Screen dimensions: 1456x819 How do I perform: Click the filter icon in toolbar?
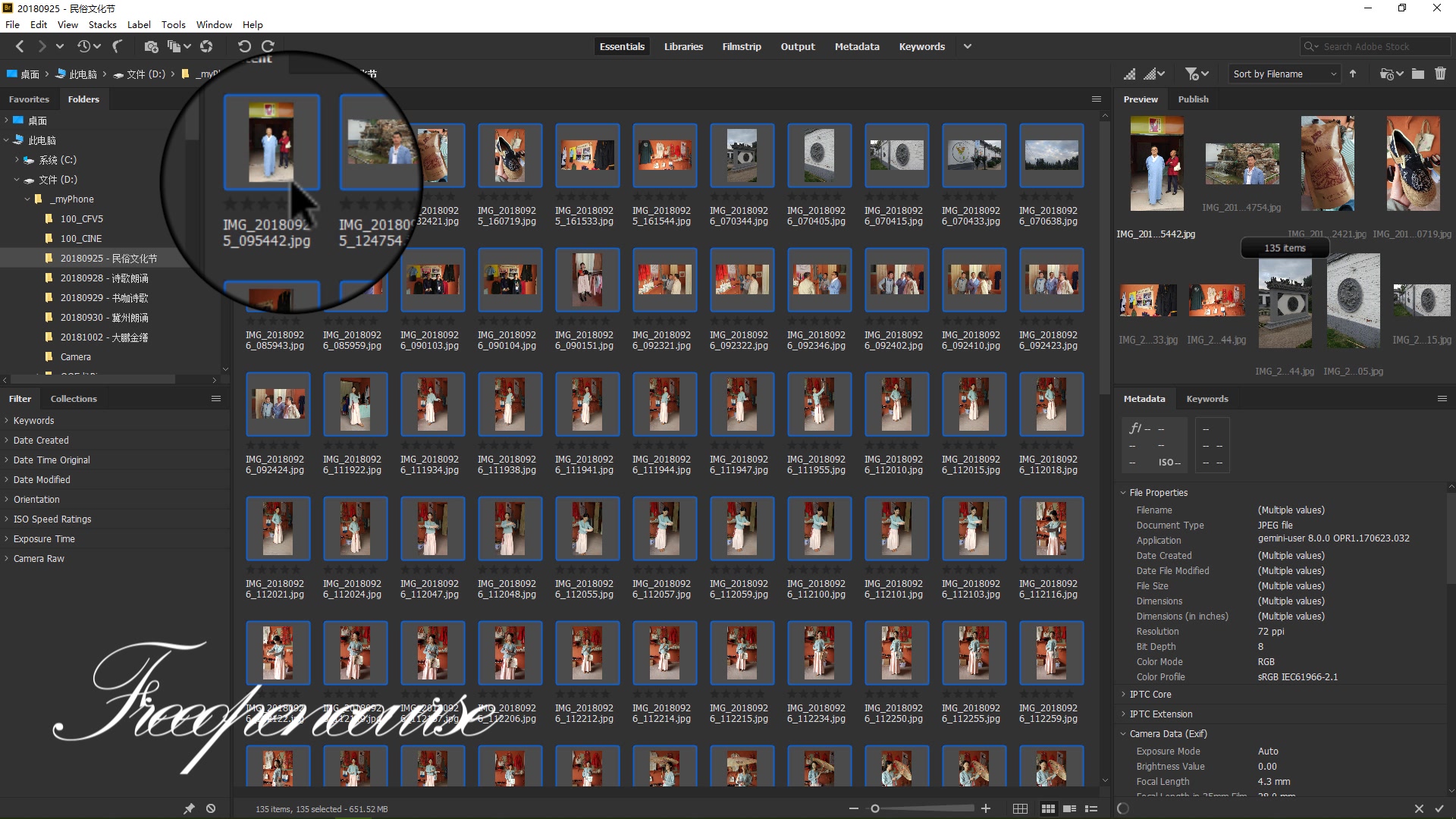(x=1195, y=74)
